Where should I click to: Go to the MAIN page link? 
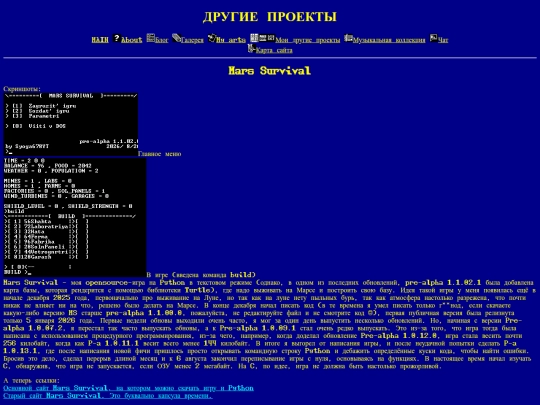100,40
